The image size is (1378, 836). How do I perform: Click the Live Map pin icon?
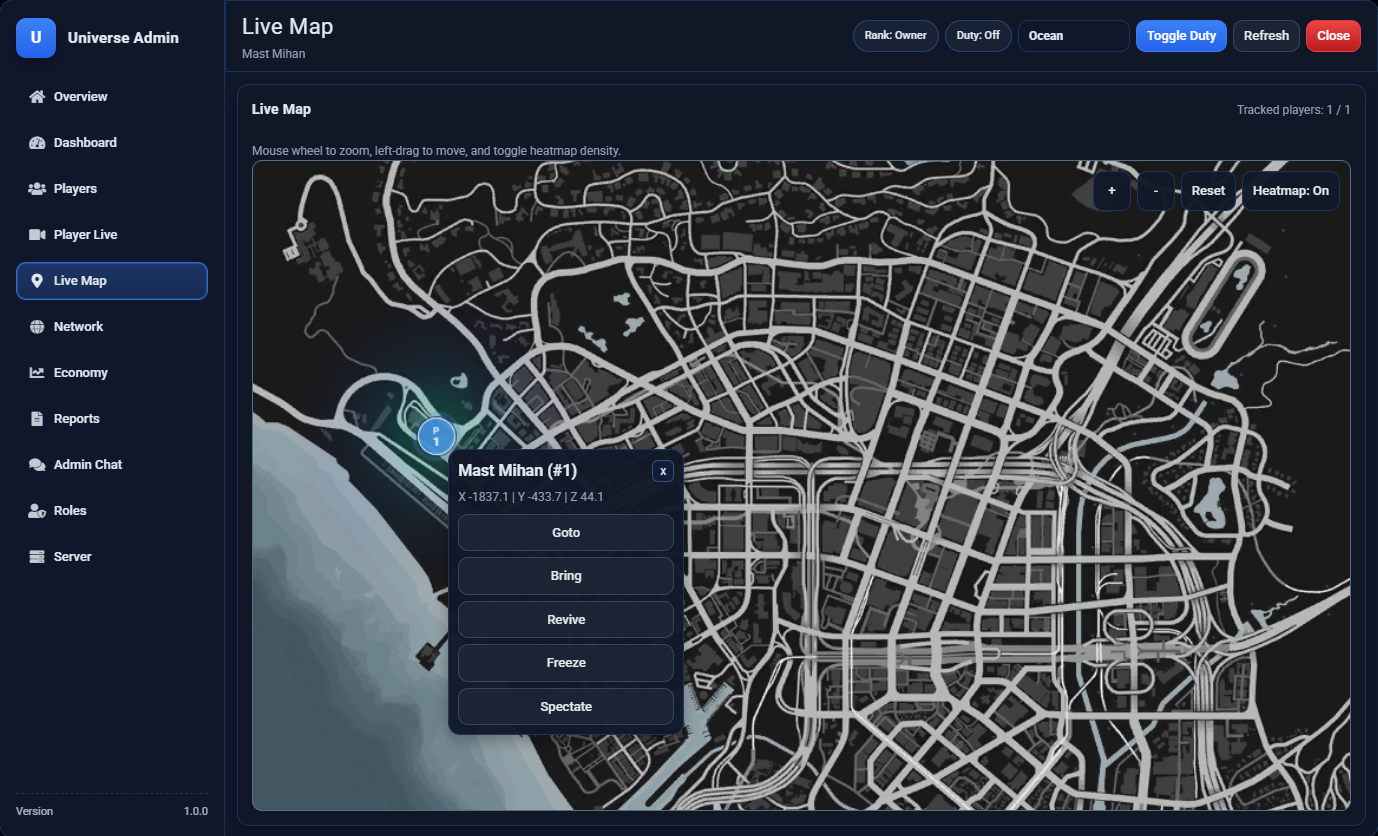37,281
